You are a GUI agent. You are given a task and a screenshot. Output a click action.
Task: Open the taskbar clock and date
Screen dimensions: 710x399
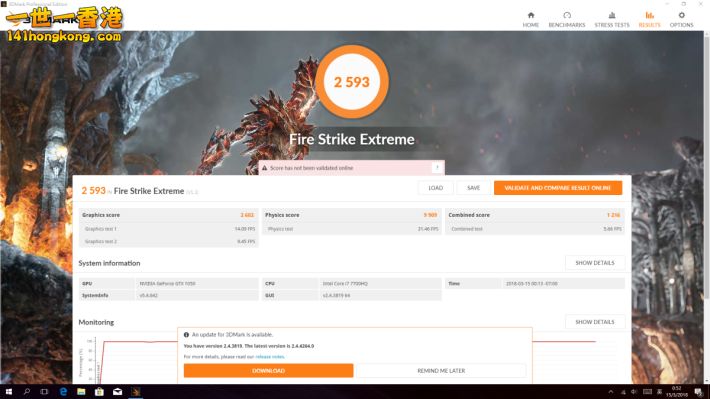[676, 392]
